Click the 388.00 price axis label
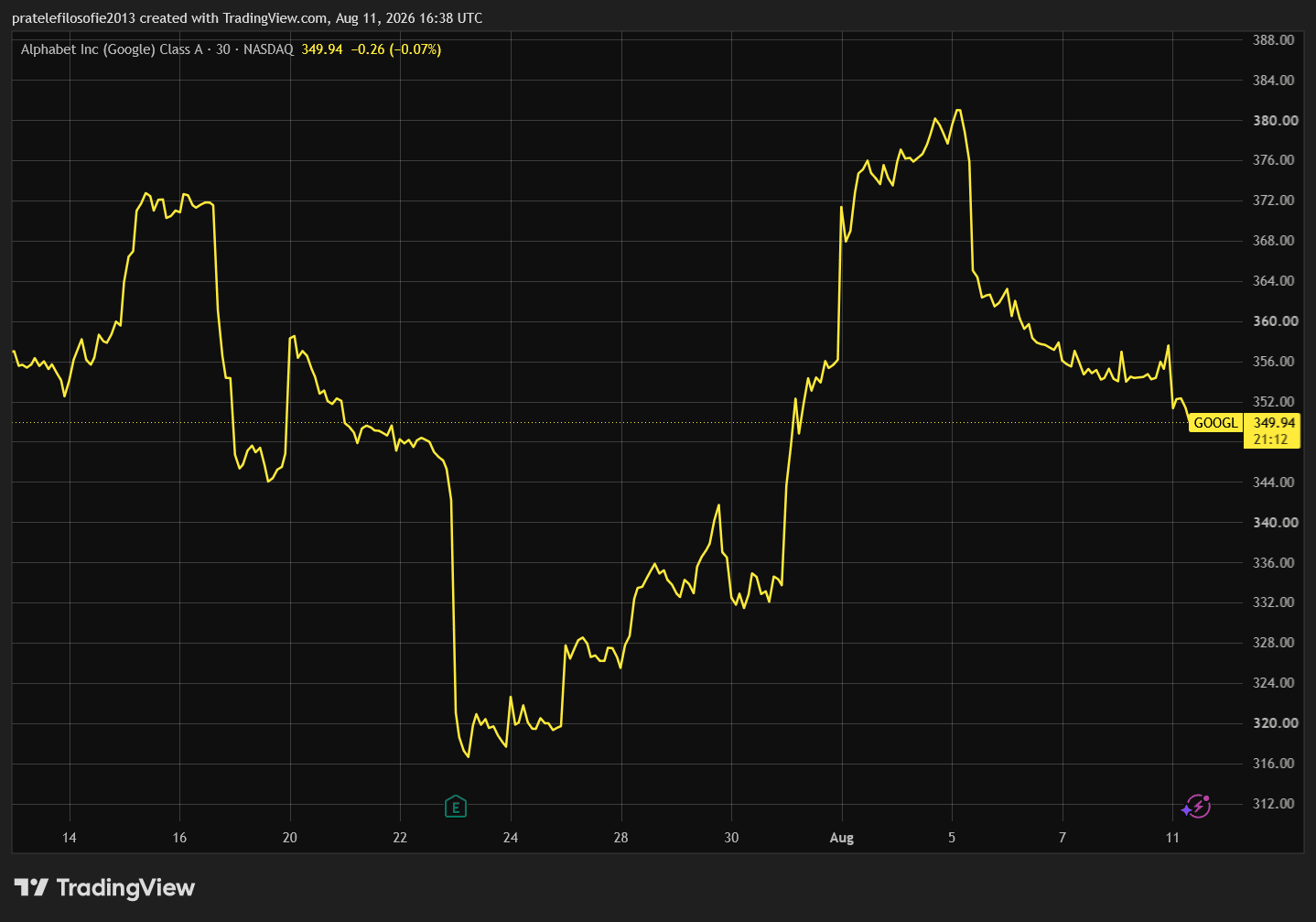This screenshot has width=1316, height=922. point(1274,40)
